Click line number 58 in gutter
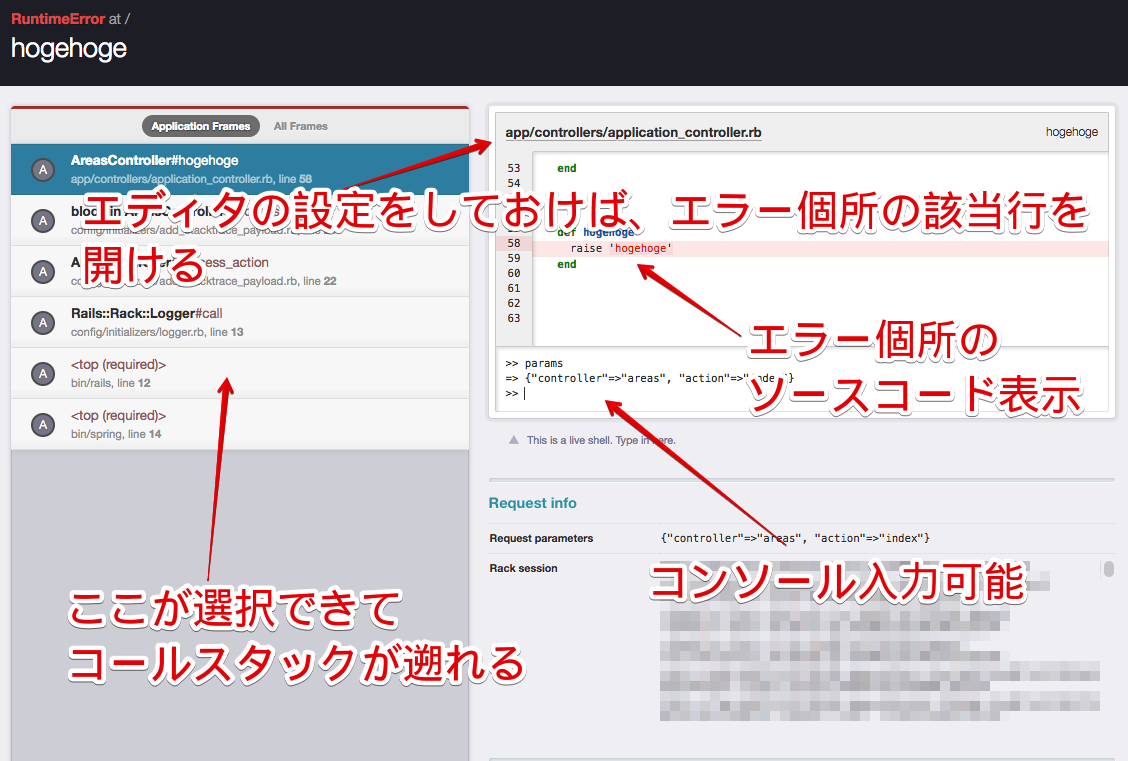1128x761 pixels. pos(514,243)
